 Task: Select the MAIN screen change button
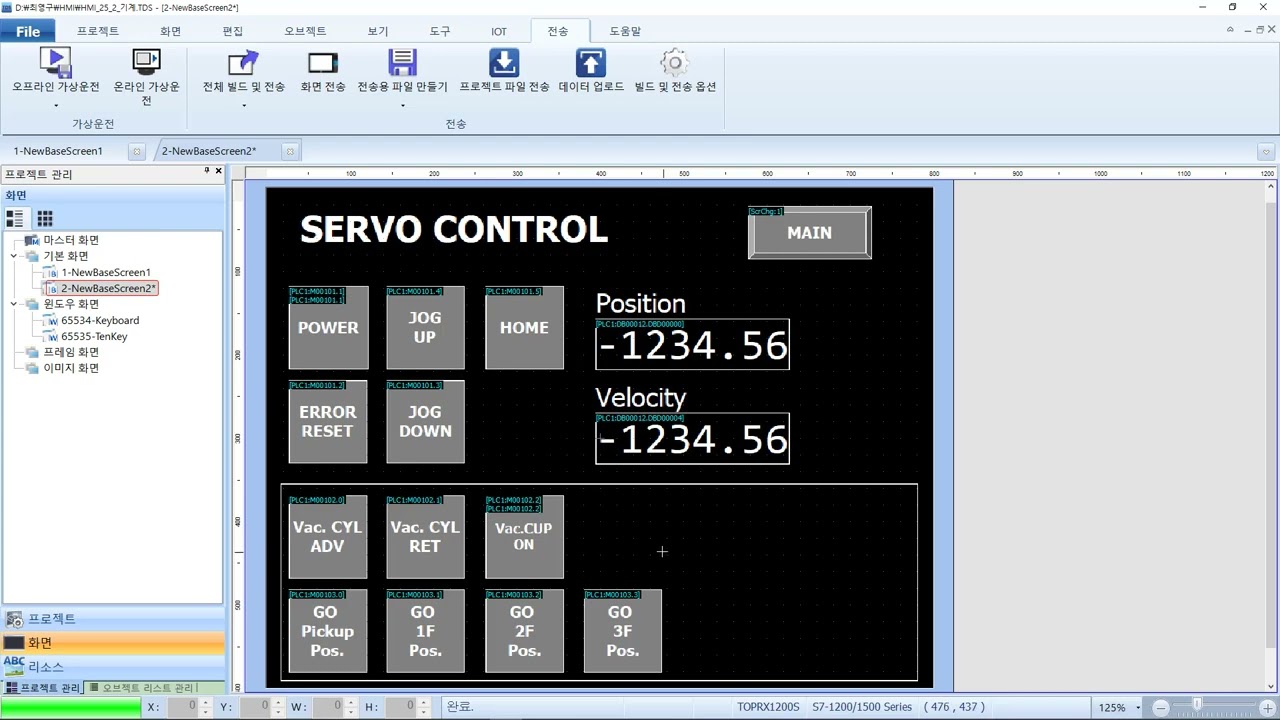click(x=810, y=233)
